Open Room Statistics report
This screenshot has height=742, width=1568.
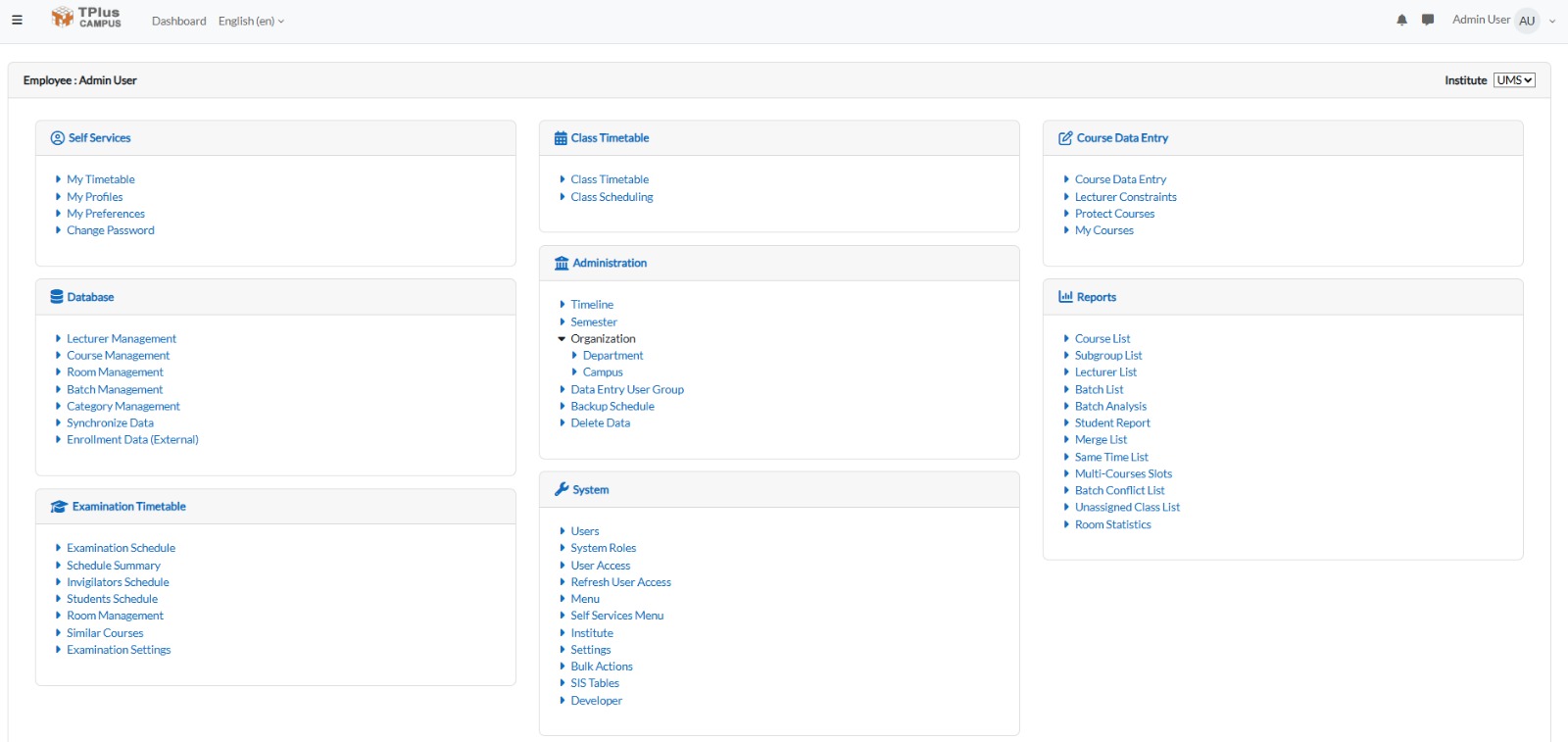click(x=1113, y=524)
